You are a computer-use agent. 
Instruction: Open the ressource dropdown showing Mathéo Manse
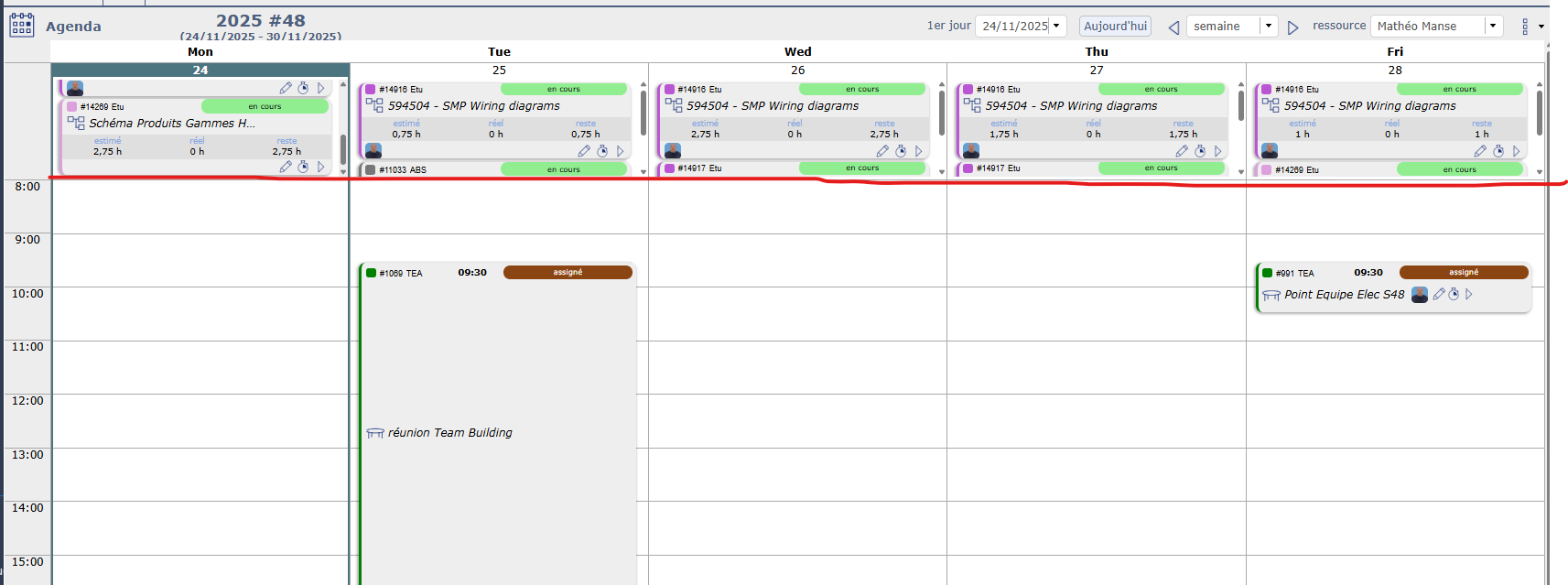(1493, 26)
